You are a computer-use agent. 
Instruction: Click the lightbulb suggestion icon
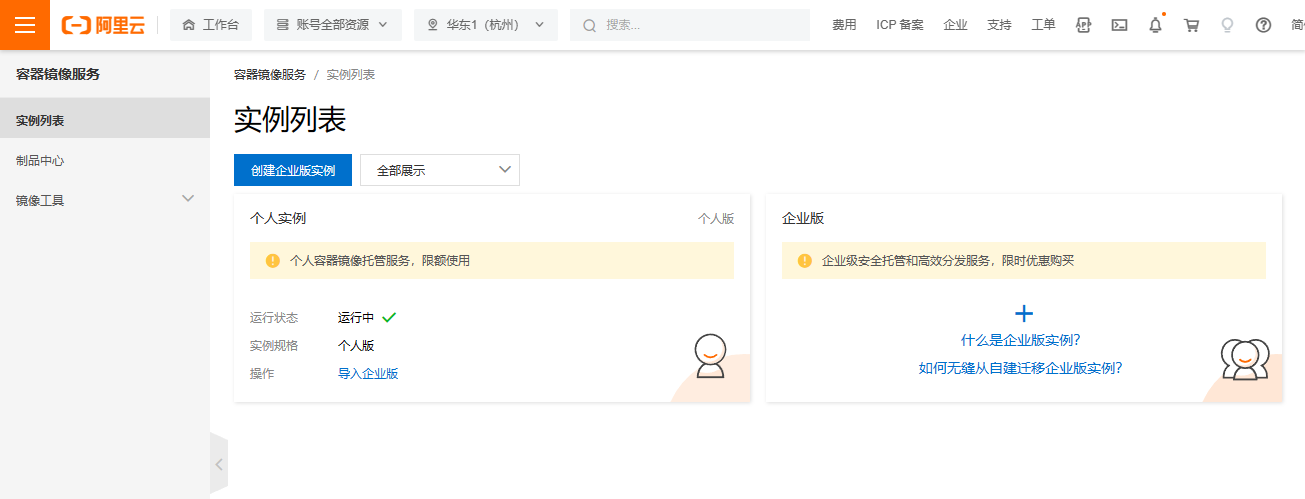[1227, 25]
